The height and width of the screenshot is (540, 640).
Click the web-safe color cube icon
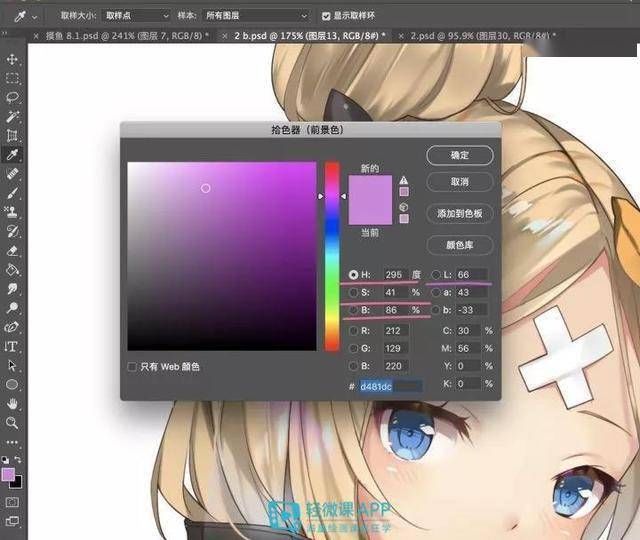tap(404, 207)
